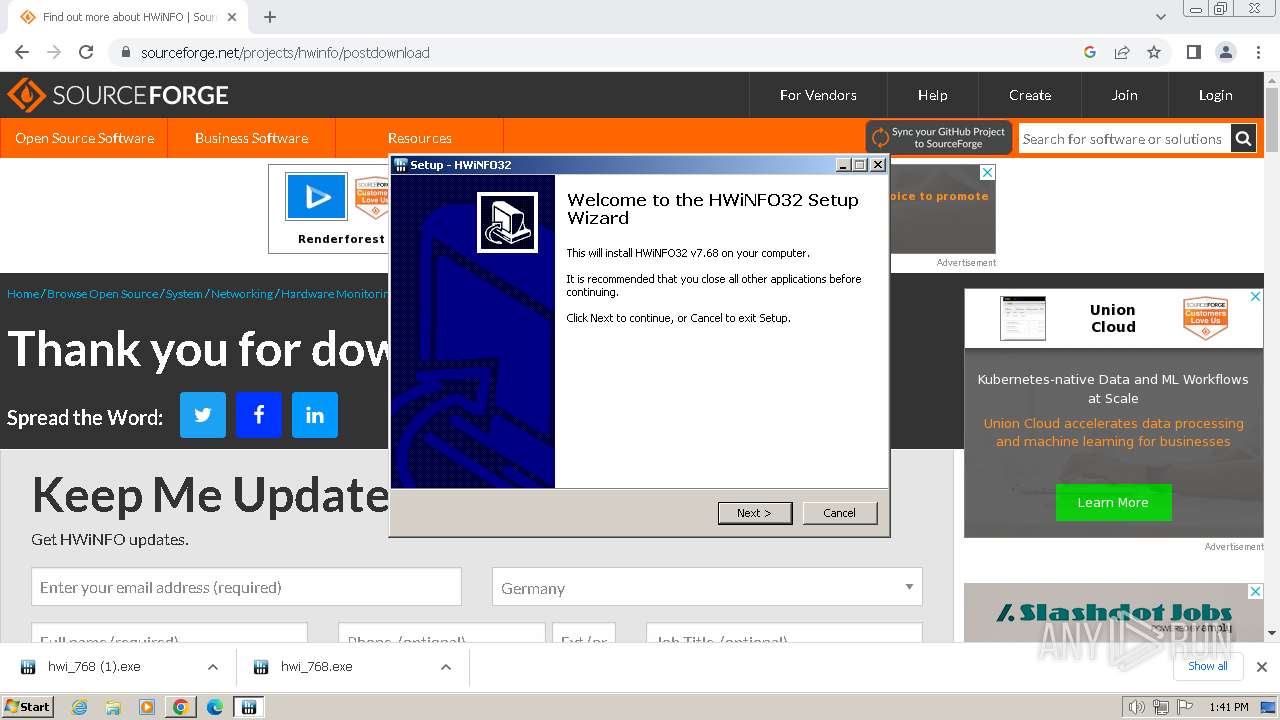
Task: Open Chrome from the taskbar
Action: click(181, 707)
